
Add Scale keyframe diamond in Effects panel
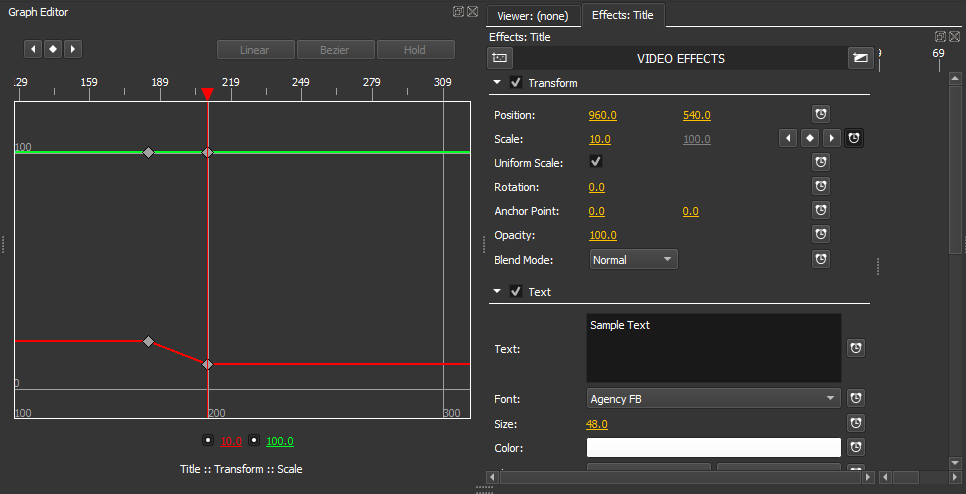810,138
